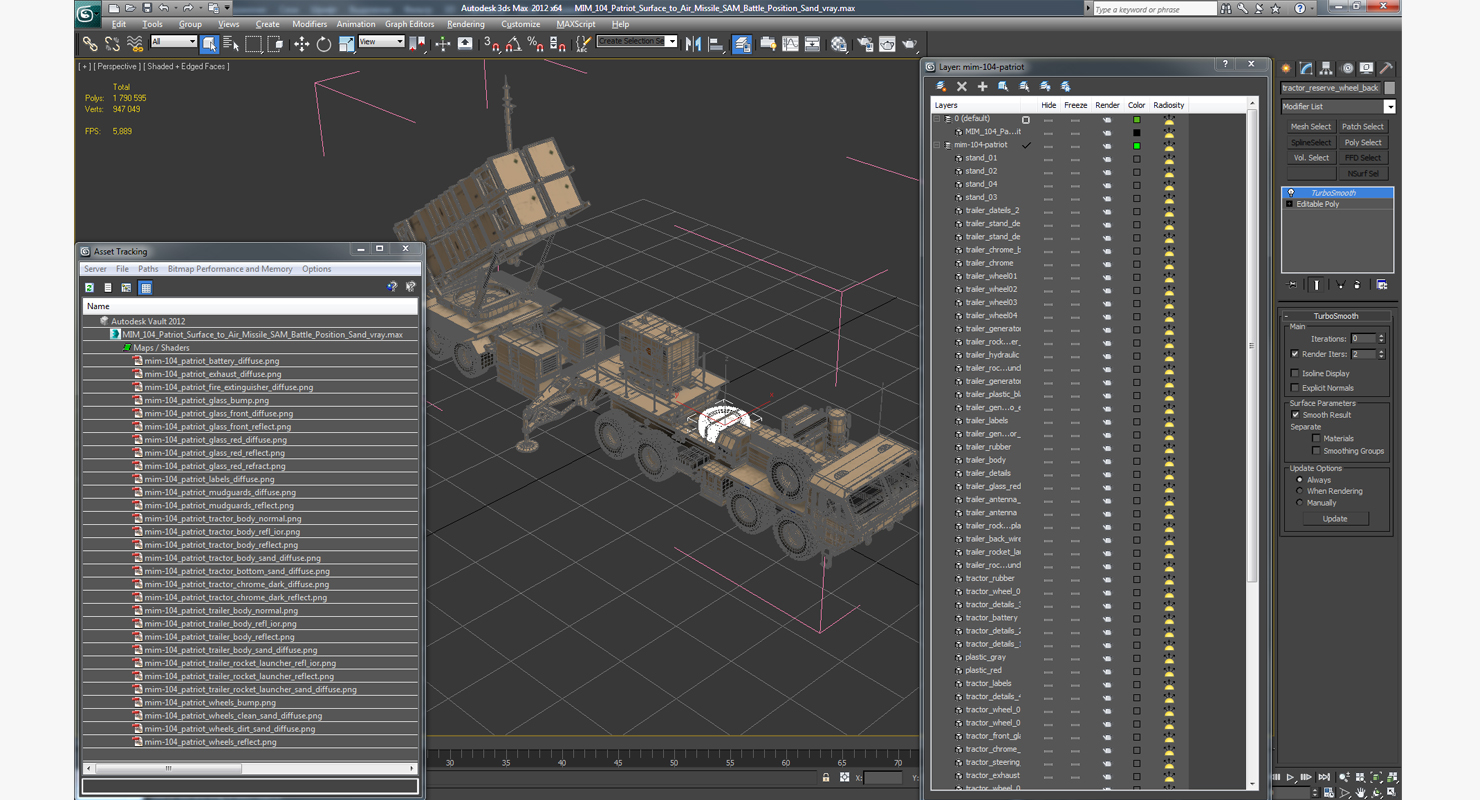Toggle the 3D Snaps tool

coord(491,44)
